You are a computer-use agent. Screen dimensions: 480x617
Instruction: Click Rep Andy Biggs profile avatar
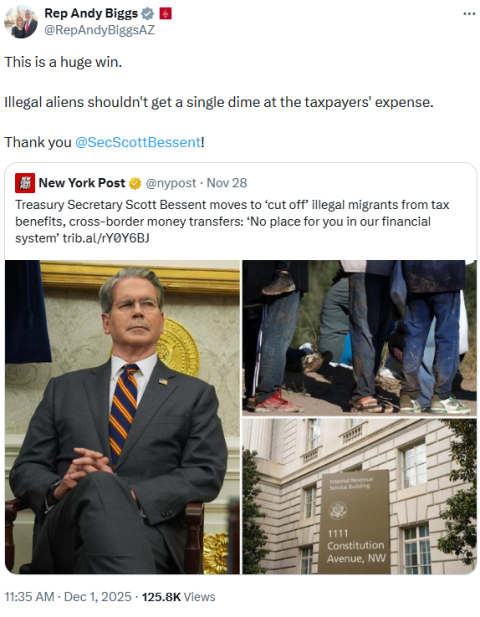21,22
